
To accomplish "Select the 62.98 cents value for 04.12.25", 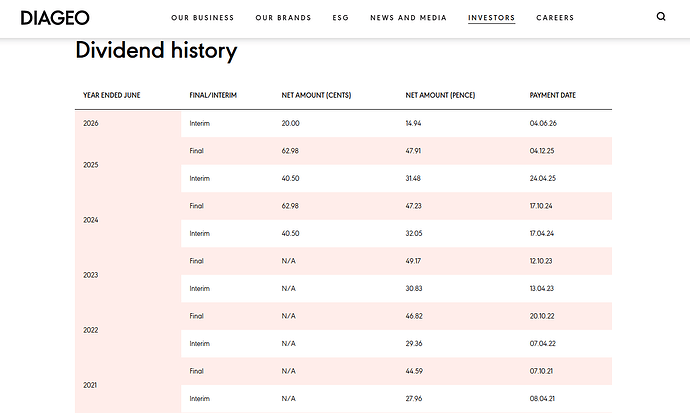I will 290,151.
